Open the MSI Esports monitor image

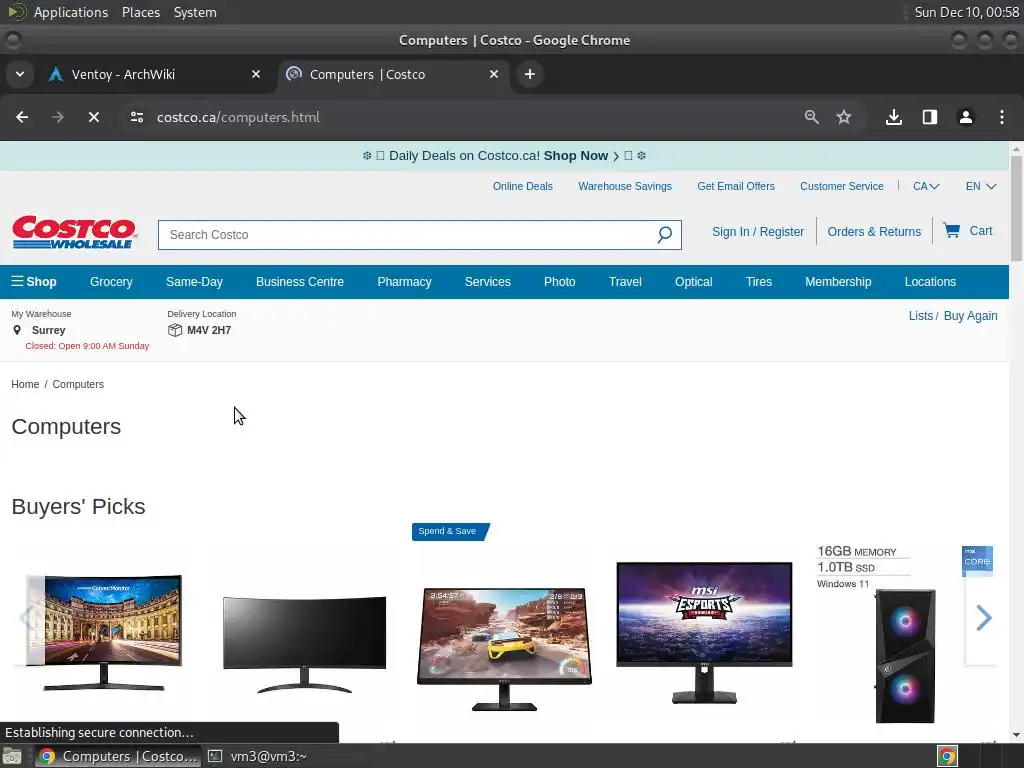(704, 632)
